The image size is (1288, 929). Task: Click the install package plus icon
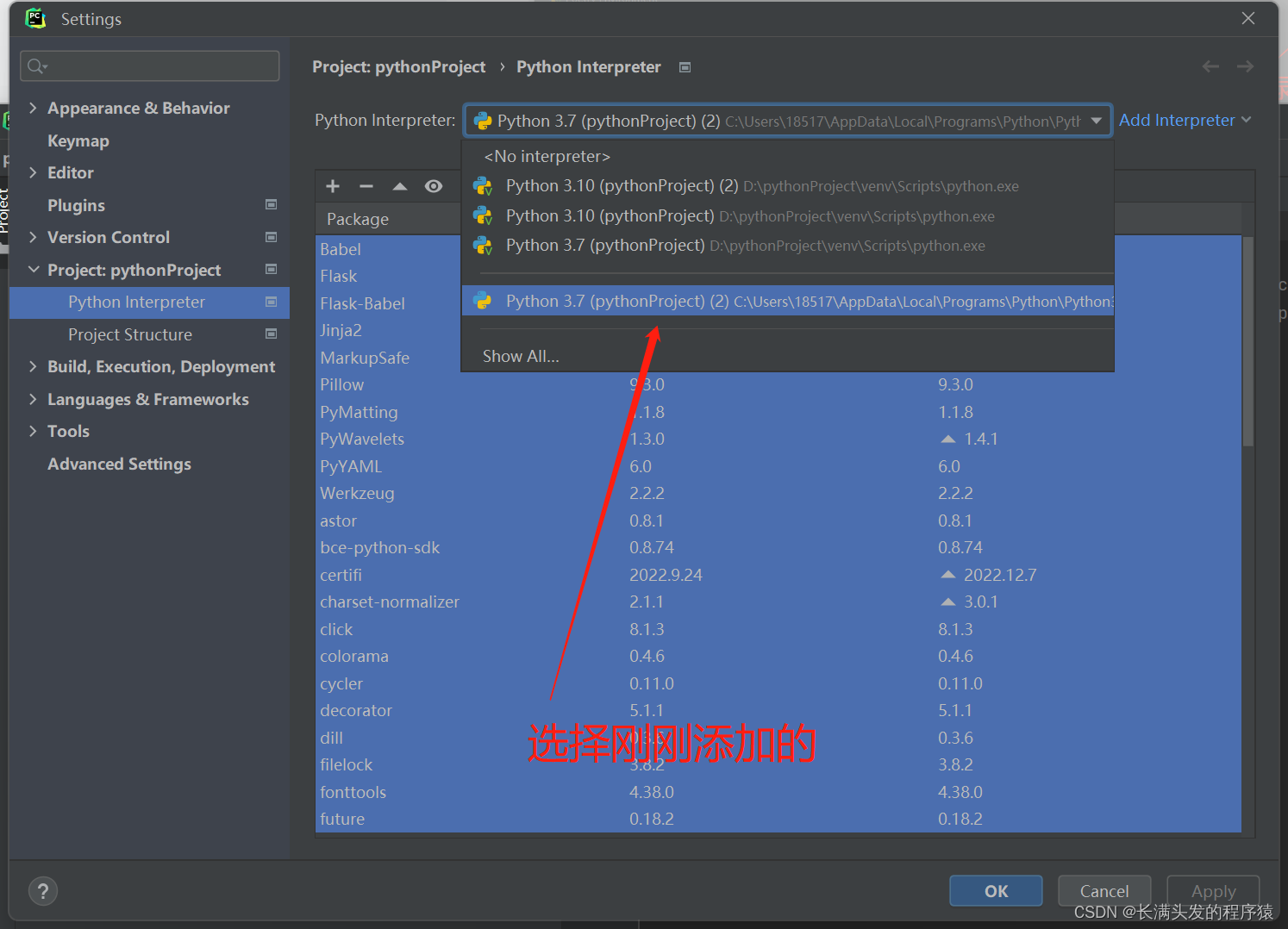tap(333, 186)
